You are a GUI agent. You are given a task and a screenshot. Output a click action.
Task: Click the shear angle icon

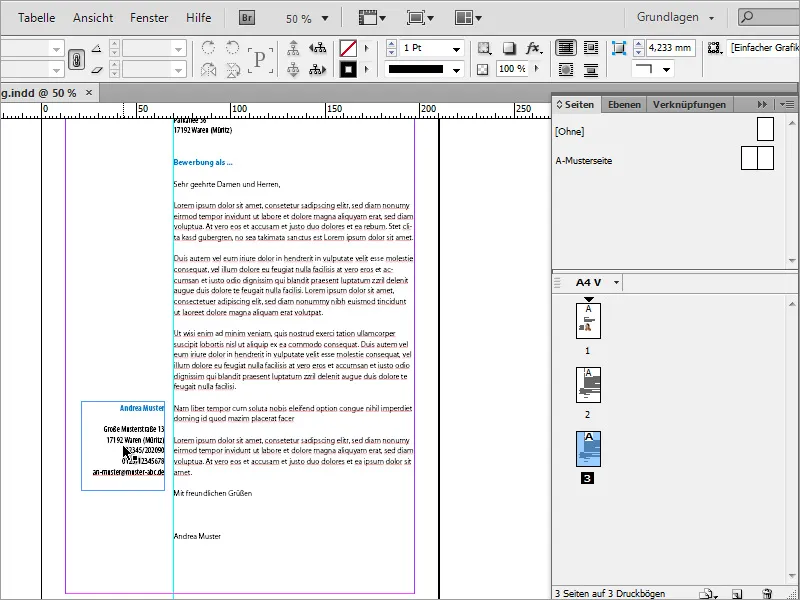point(96,70)
